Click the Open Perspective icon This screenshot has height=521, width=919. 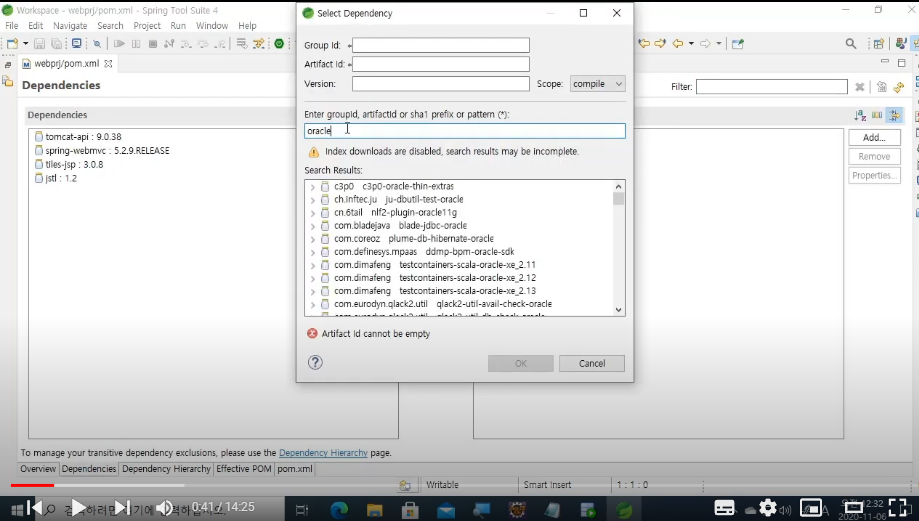[x=879, y=43]
